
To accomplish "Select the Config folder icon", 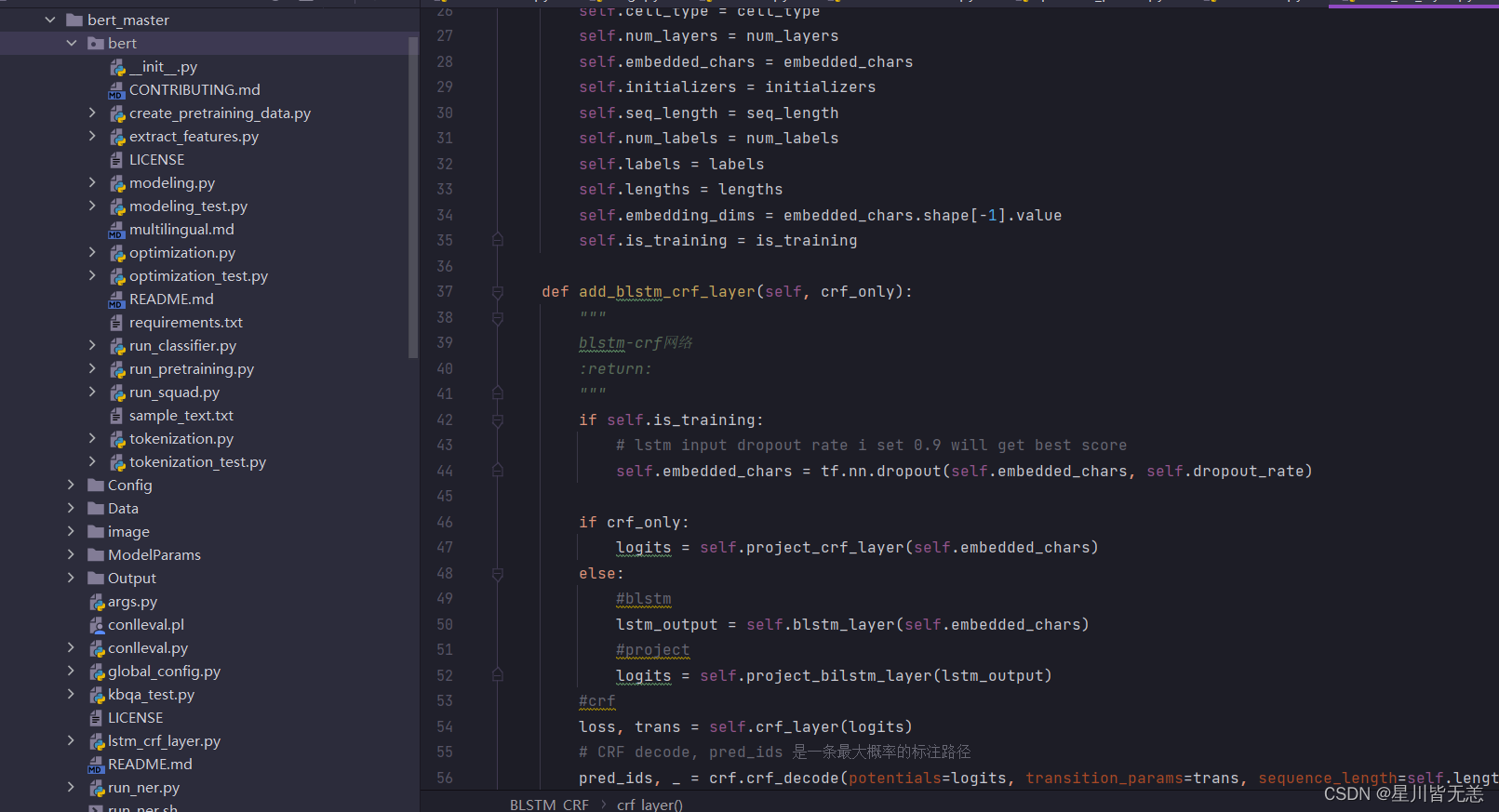I will tap(96, 485).
